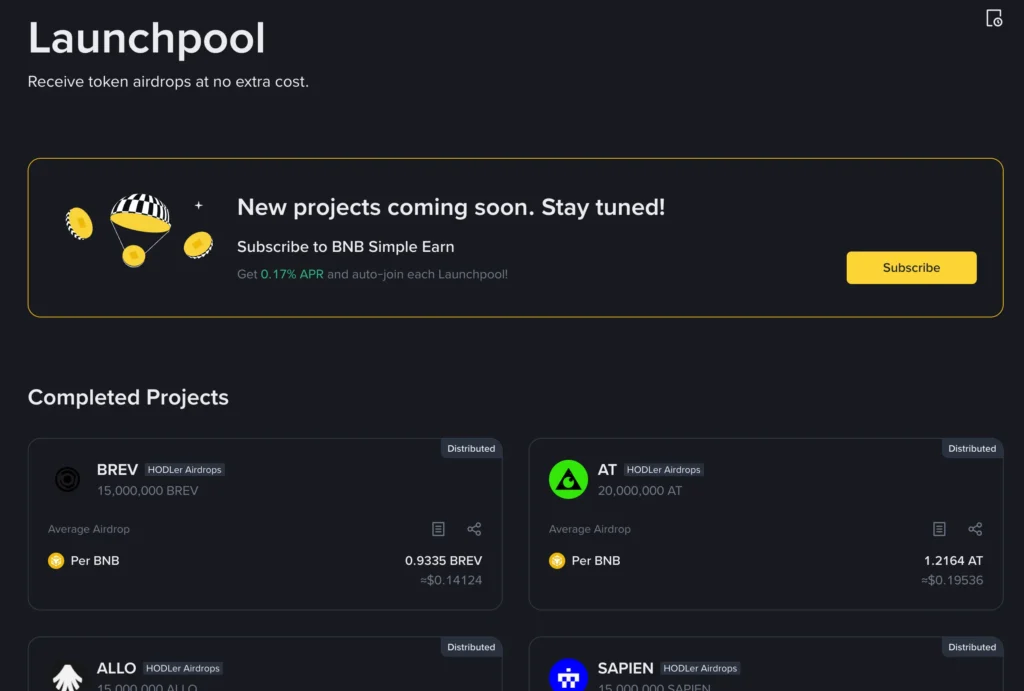The height and width of the screenshot is (691, 1024).
Task: Click Distributed badge on AT card
Action: tap(972, 449)
